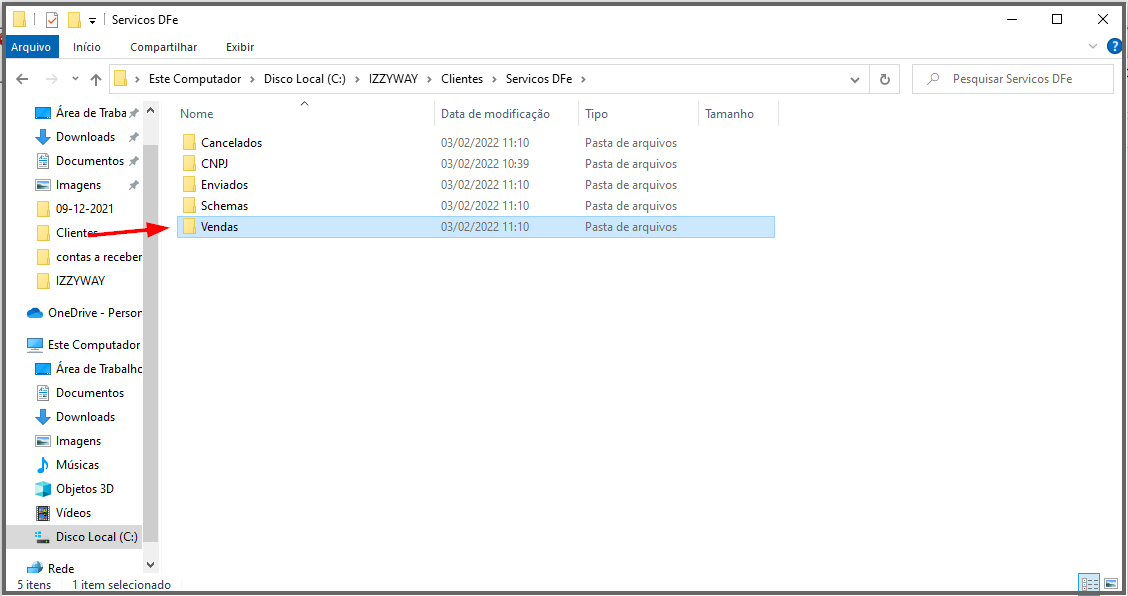Switch to details view in status bar
This screenshot has width=1128, height=596.
click(x=1089, y=583)
